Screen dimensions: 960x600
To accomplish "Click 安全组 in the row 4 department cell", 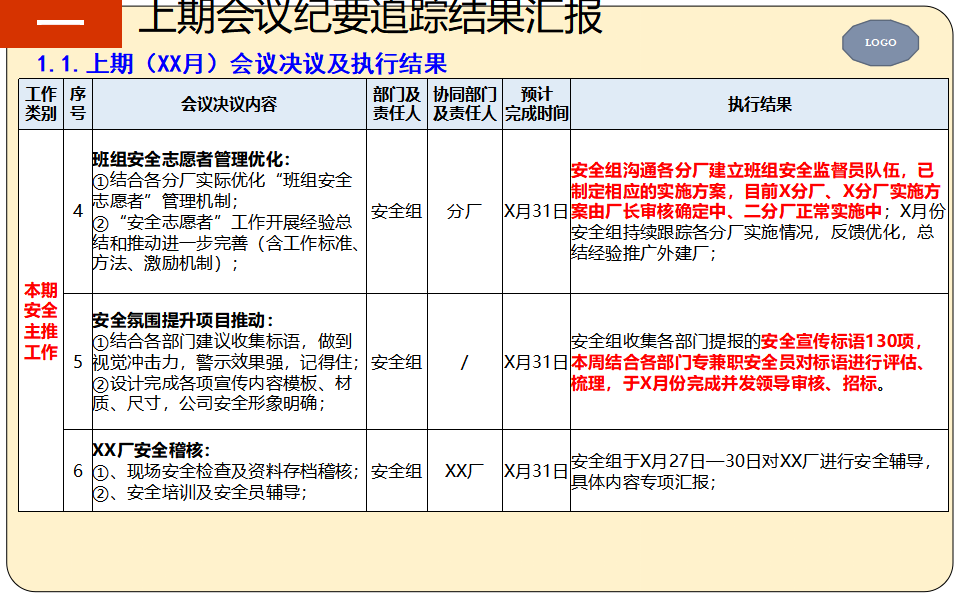I will coord(397,211).
